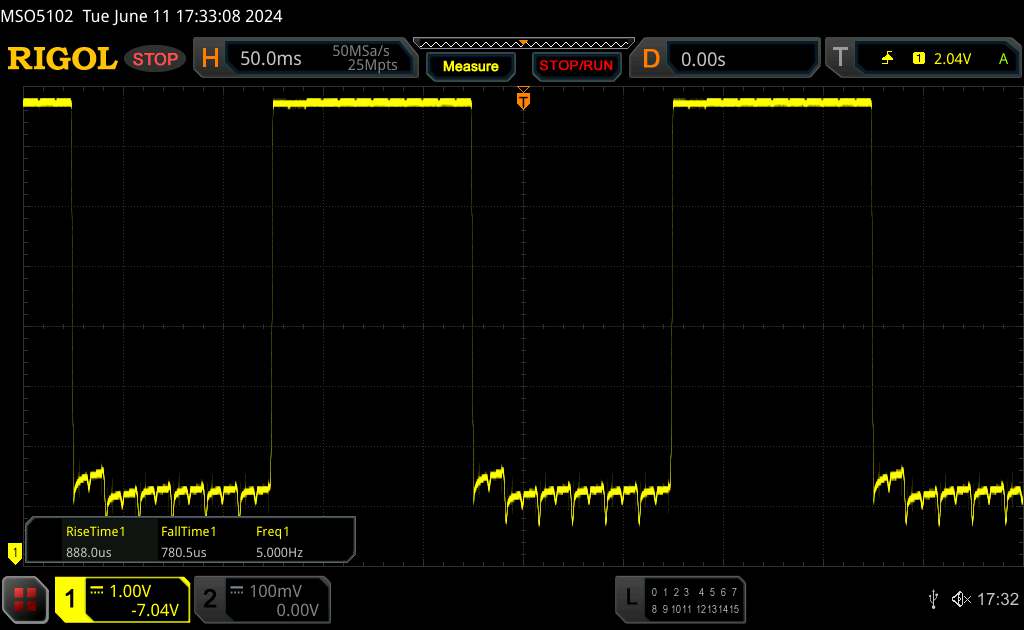The image size is (1024, 630).
Task: Select channel 2 100mV vertical scale
Action: pyautogui.click(x=276, y=591)
